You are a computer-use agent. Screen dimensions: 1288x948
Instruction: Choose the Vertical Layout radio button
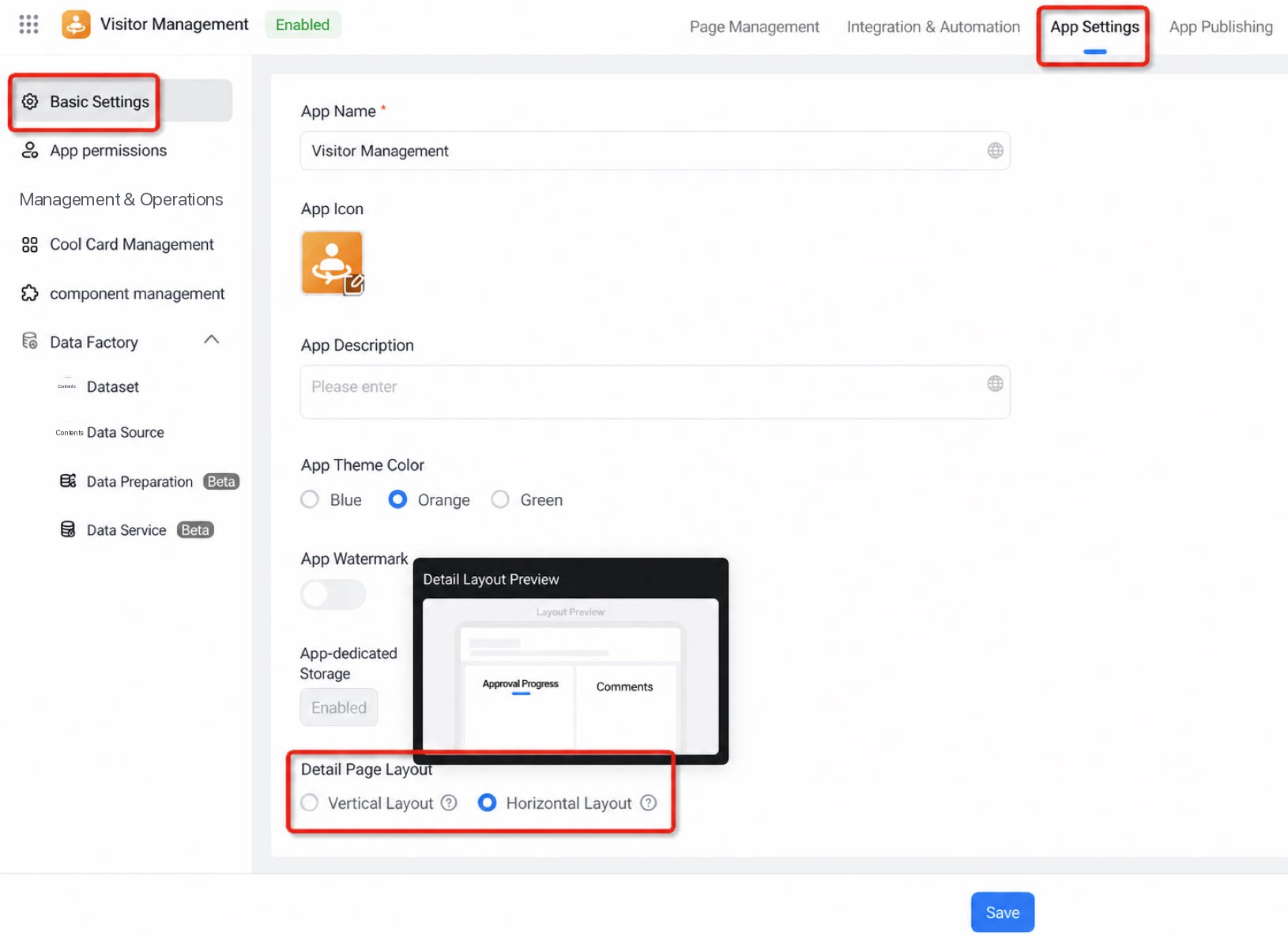point(310,803)
